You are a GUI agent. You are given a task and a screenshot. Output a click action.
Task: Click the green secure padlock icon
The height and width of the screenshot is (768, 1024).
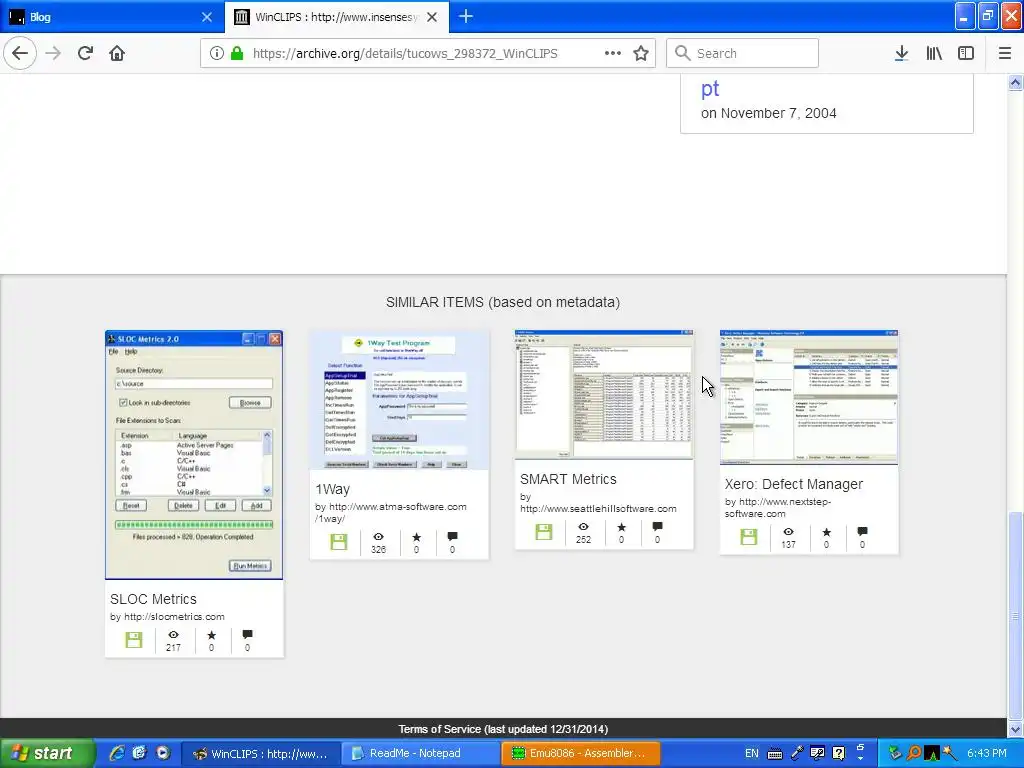[237, 54]
